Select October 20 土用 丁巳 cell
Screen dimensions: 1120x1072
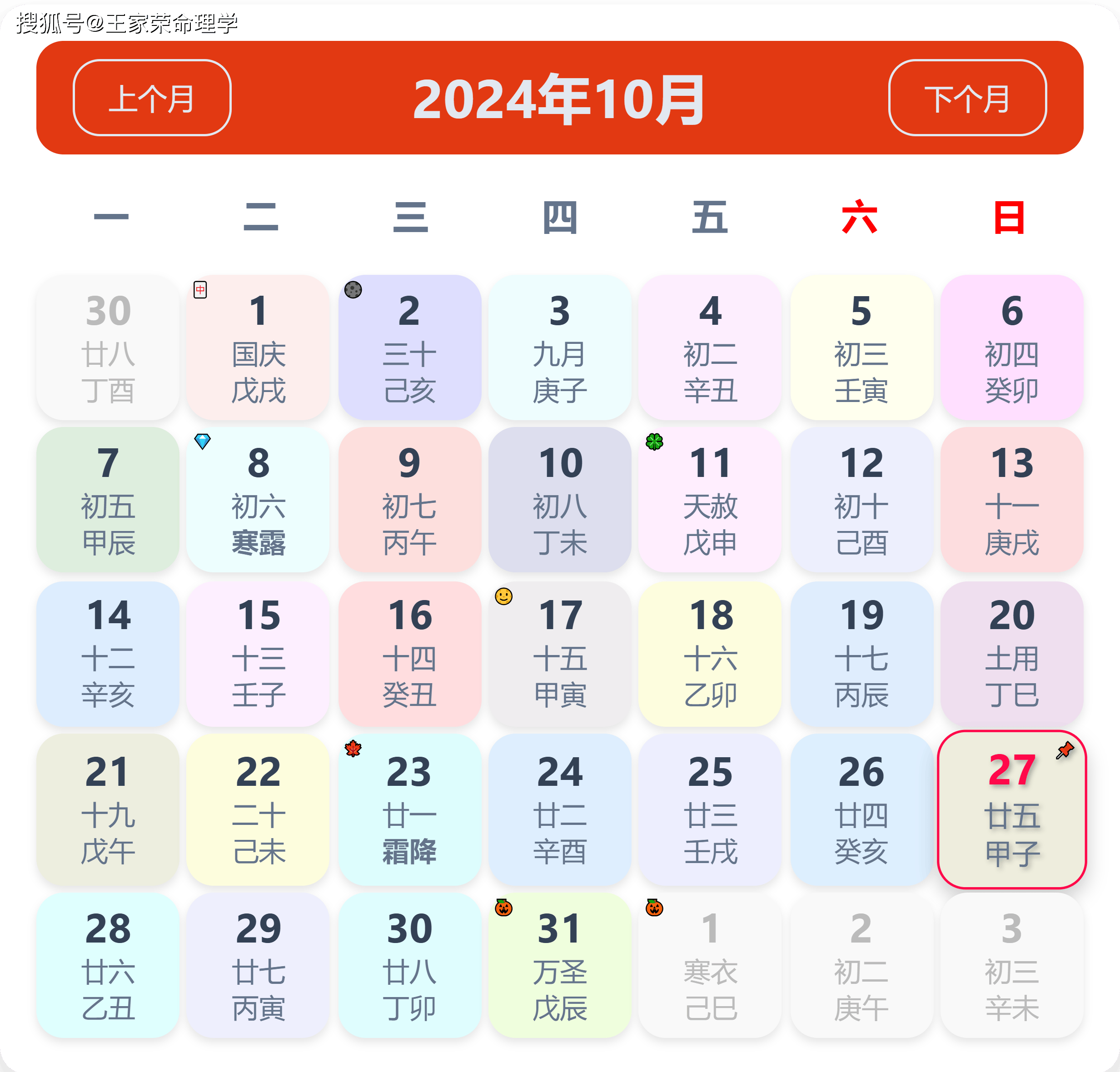pyautogui.click(x=1012, y=654)
